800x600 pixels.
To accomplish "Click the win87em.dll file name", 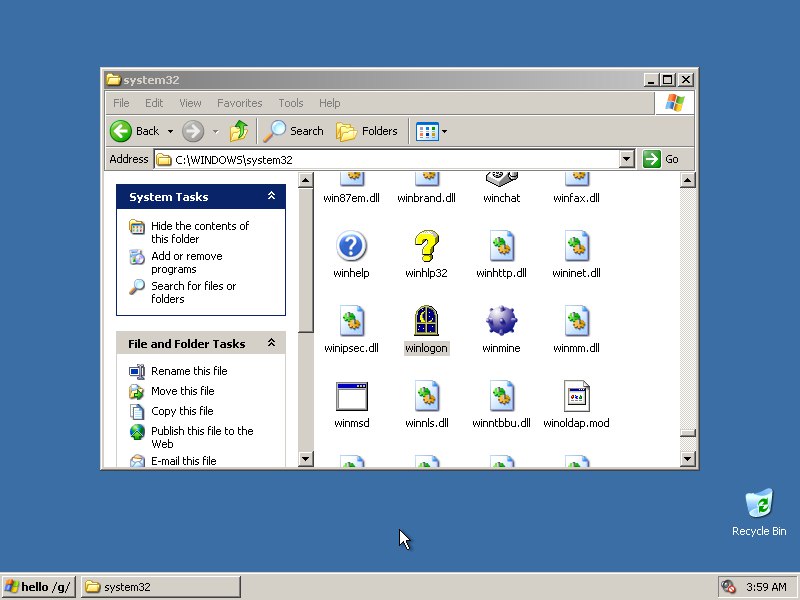I will 351,198.
